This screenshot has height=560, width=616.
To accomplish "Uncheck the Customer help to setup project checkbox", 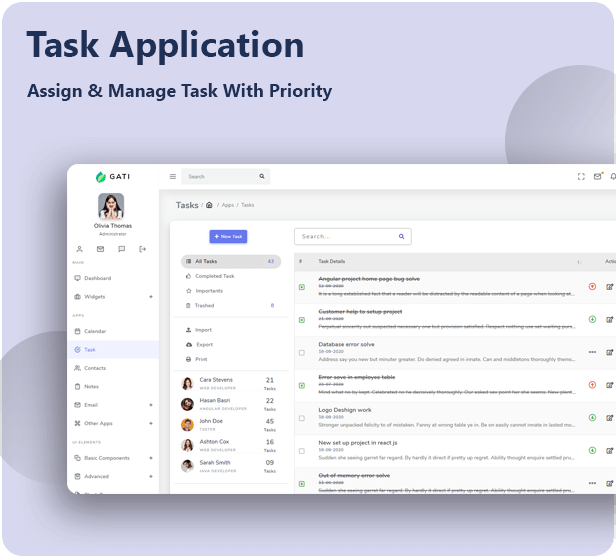I will coord(302,320).
